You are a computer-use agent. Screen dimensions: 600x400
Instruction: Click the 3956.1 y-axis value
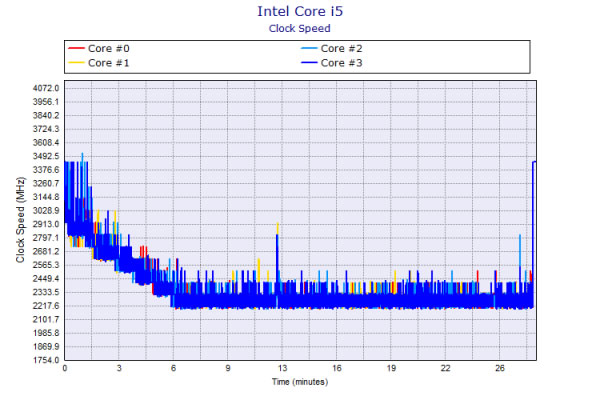coord(46,102)
